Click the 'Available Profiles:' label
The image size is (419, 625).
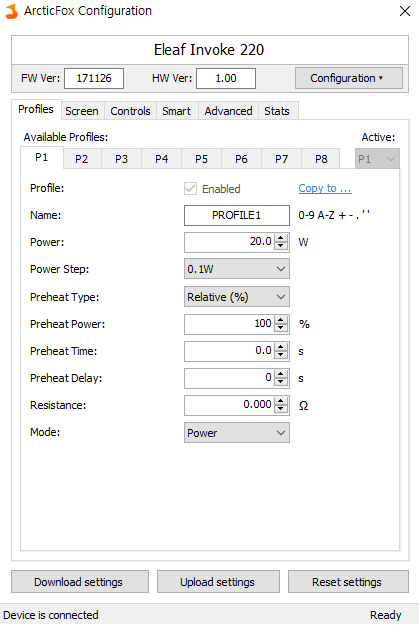[x=66, y=137]
